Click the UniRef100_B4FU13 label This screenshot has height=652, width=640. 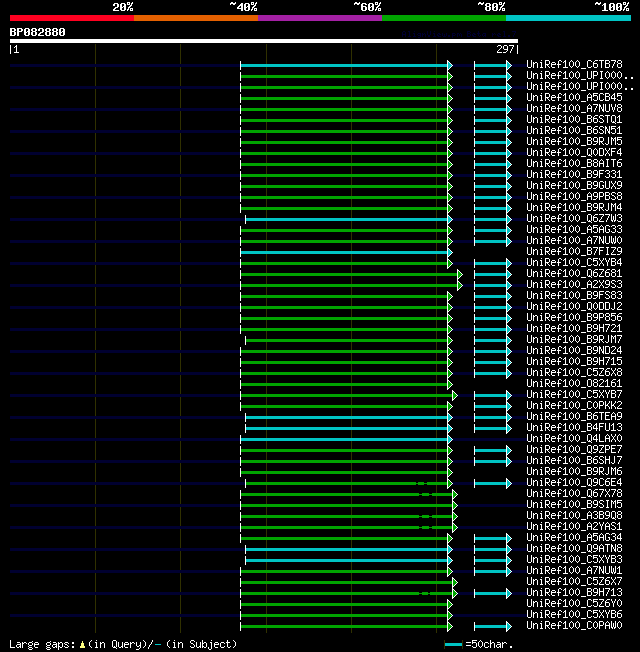click(574, 427)
